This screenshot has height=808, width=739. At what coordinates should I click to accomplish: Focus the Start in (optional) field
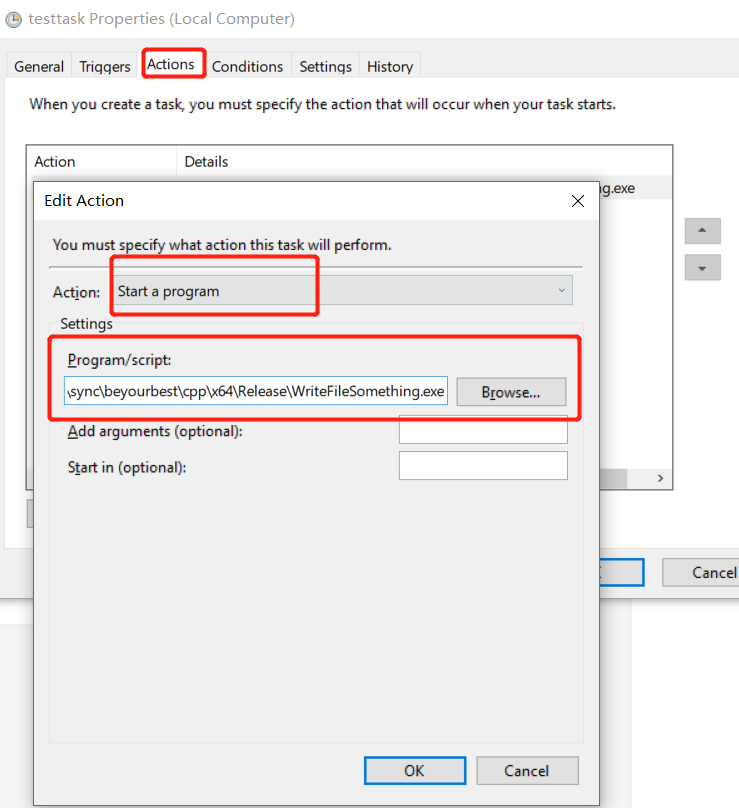tap(483, 466)
